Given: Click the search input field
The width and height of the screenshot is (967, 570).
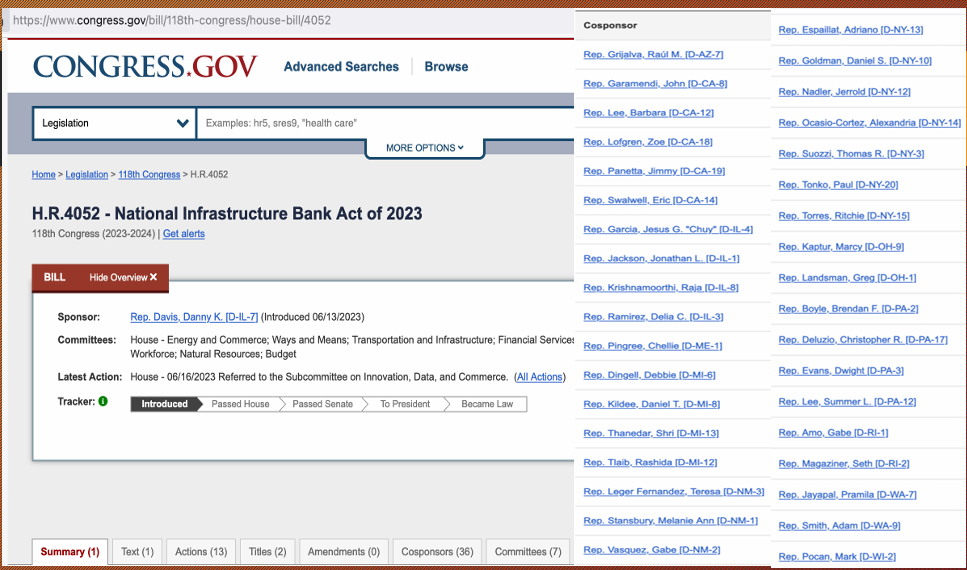Looking at the screenshot, I should click(385, 123).
